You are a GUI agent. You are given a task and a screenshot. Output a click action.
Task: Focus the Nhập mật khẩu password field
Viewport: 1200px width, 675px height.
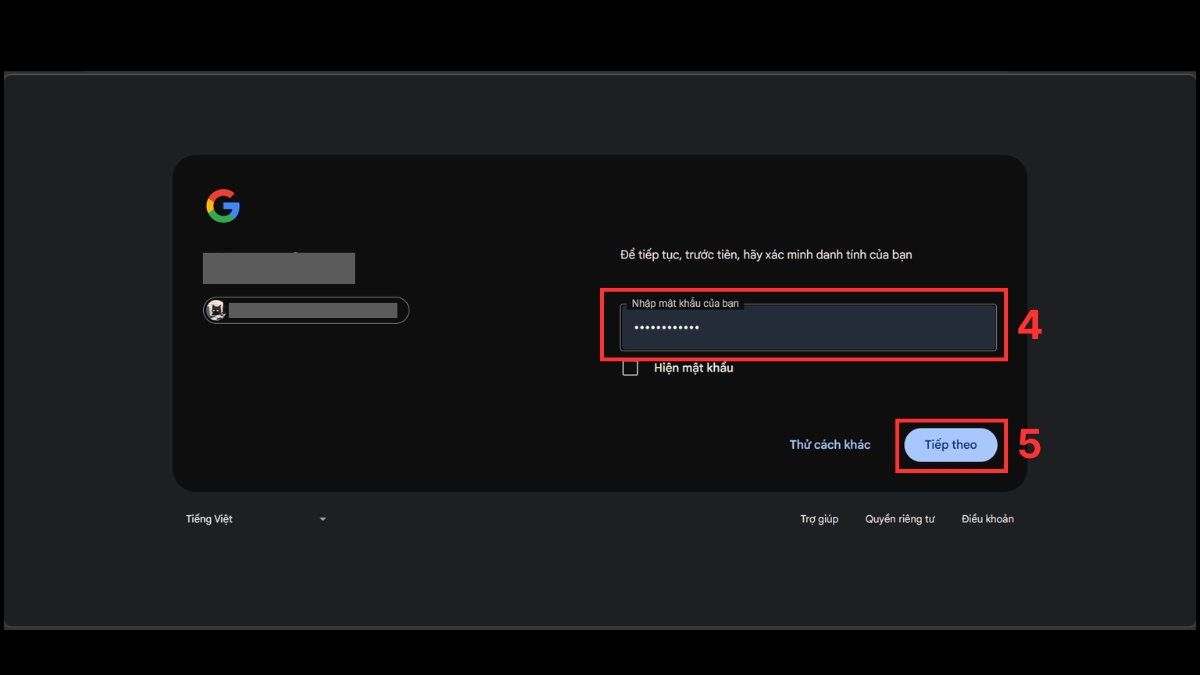(x=808, y=327)
